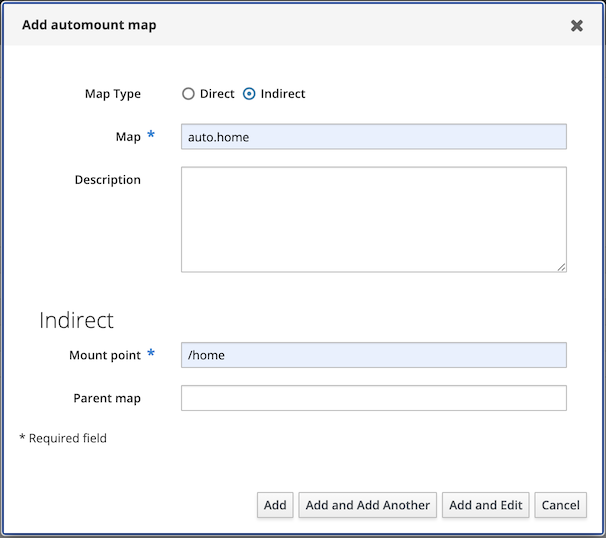Image resolution: width=606 pixels, height=538 pixels.
Task: Click the Required field note text
Action: [63, 438]
